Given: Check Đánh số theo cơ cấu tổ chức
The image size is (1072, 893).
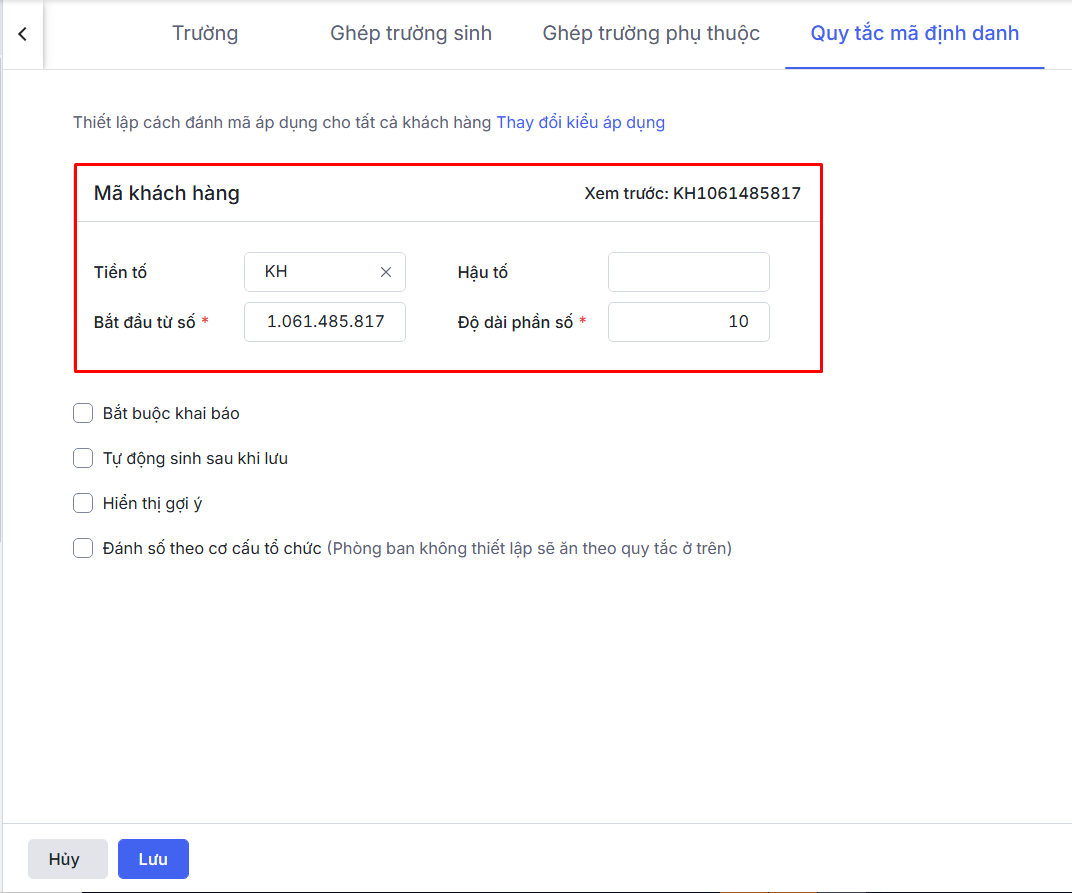Looking at the screenshot, I should click(x=83, y=548).
